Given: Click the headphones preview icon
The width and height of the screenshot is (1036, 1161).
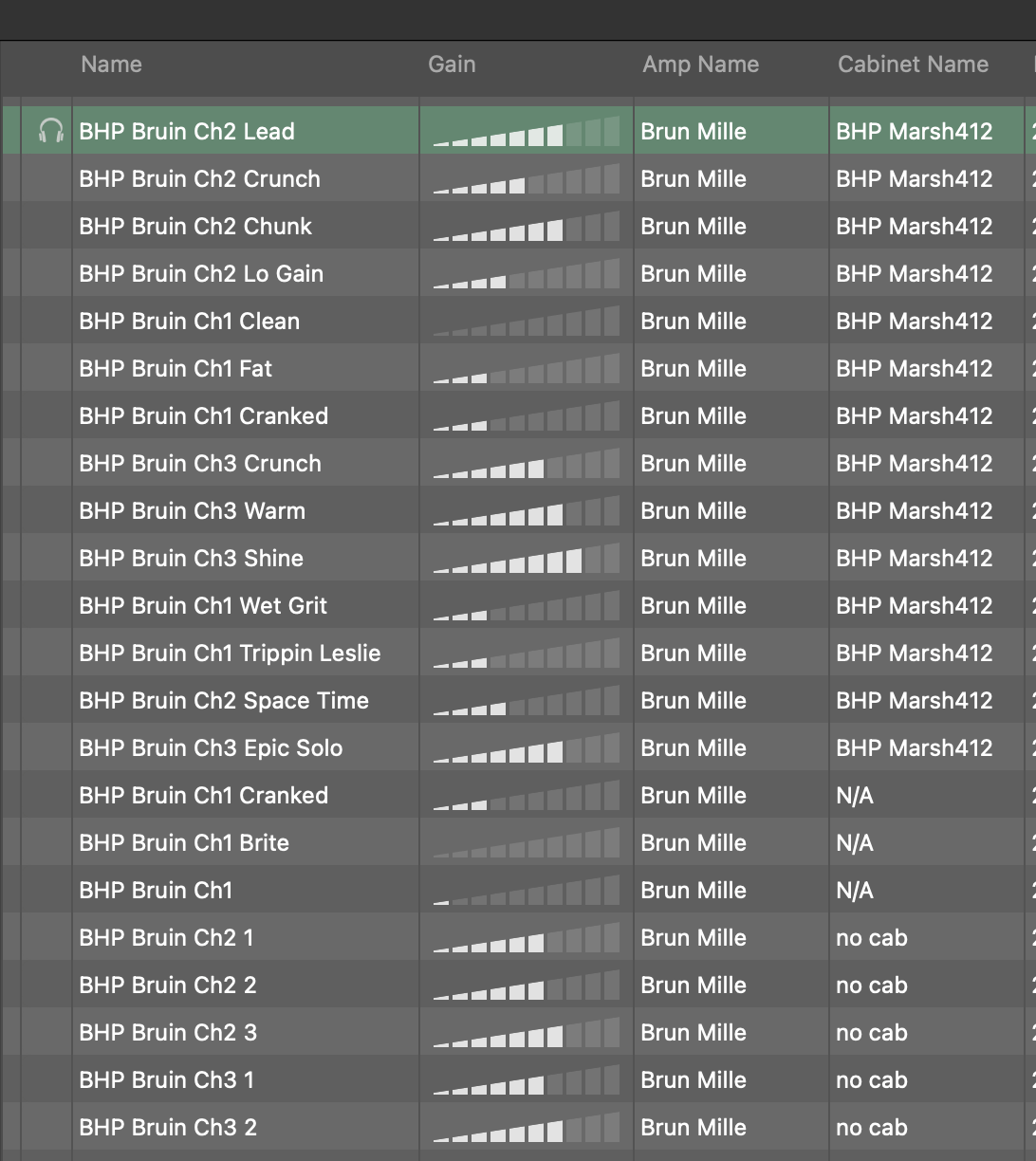Looking at the screenshot, I should [50, 131].
